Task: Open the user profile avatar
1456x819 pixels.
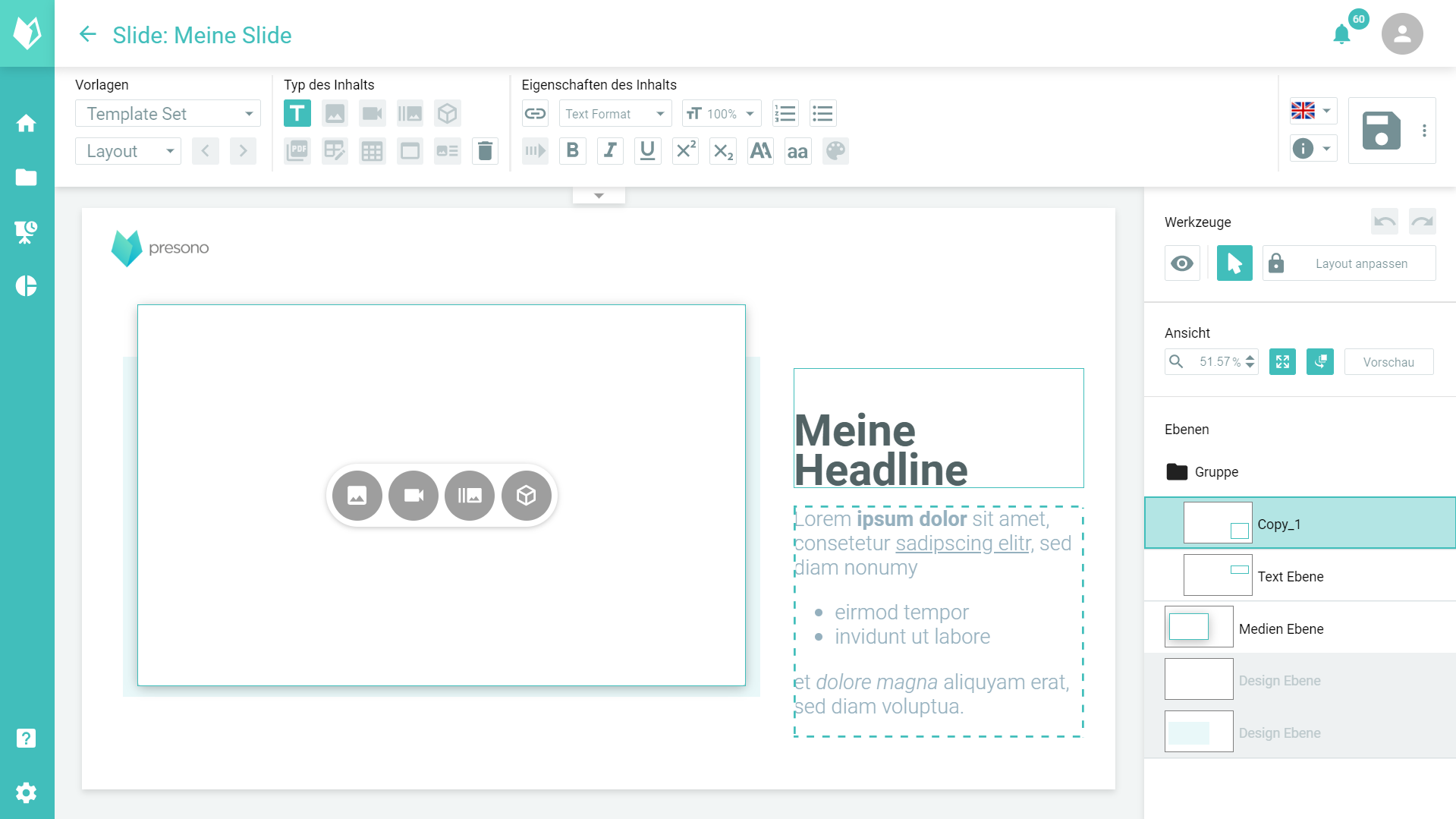Action: point(1401,34)
